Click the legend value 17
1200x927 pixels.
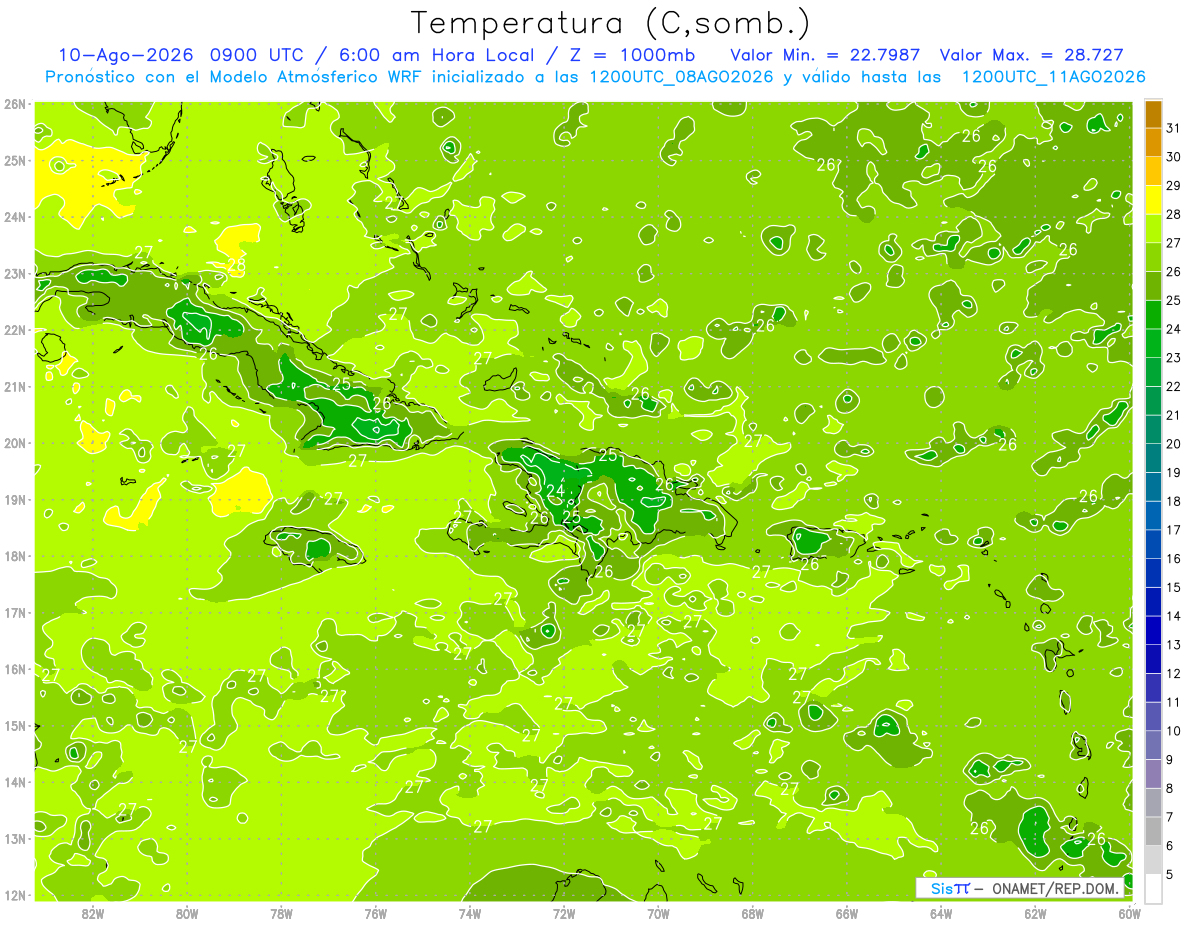coord(1173,530)
